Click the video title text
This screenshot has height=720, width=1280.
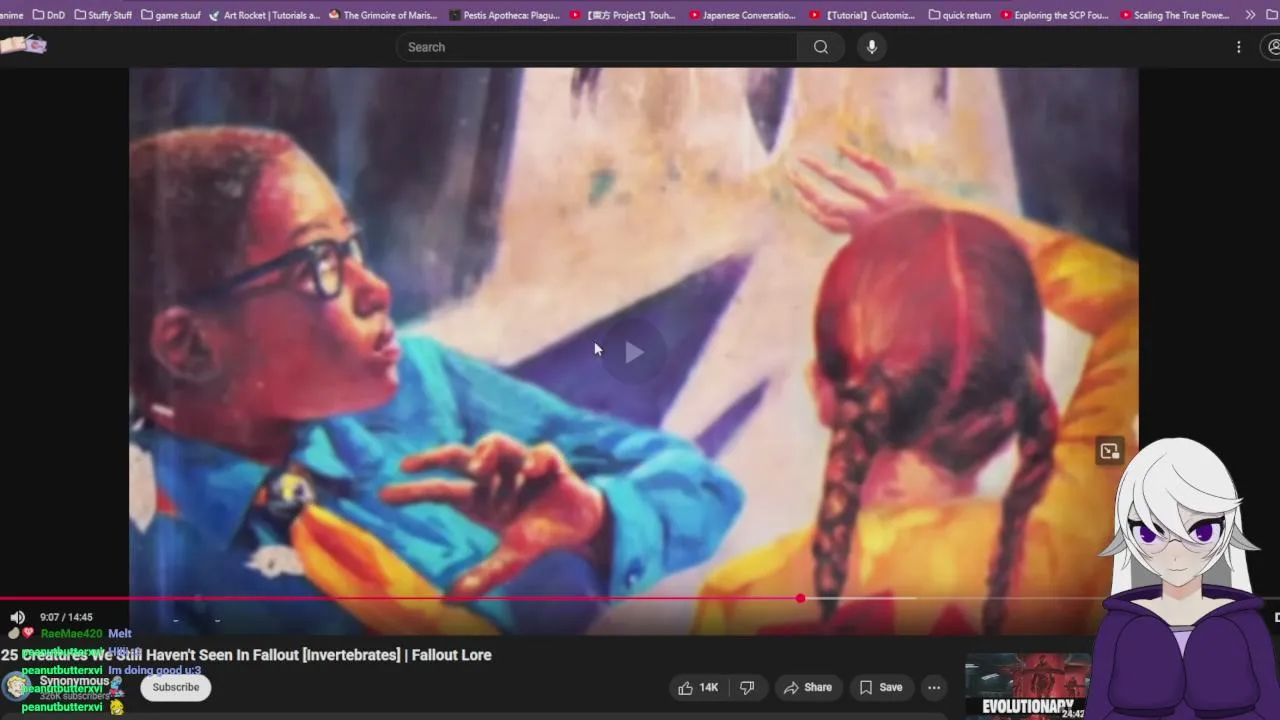coord(246,655)
